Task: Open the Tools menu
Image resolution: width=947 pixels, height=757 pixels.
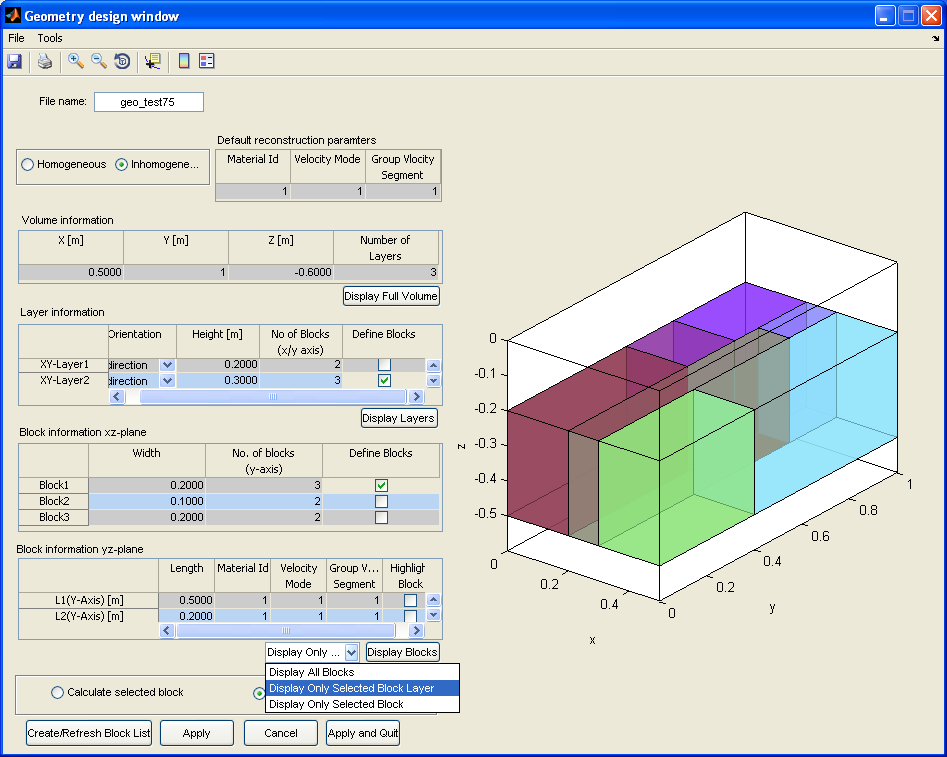Action: click(x=50, y=38)
